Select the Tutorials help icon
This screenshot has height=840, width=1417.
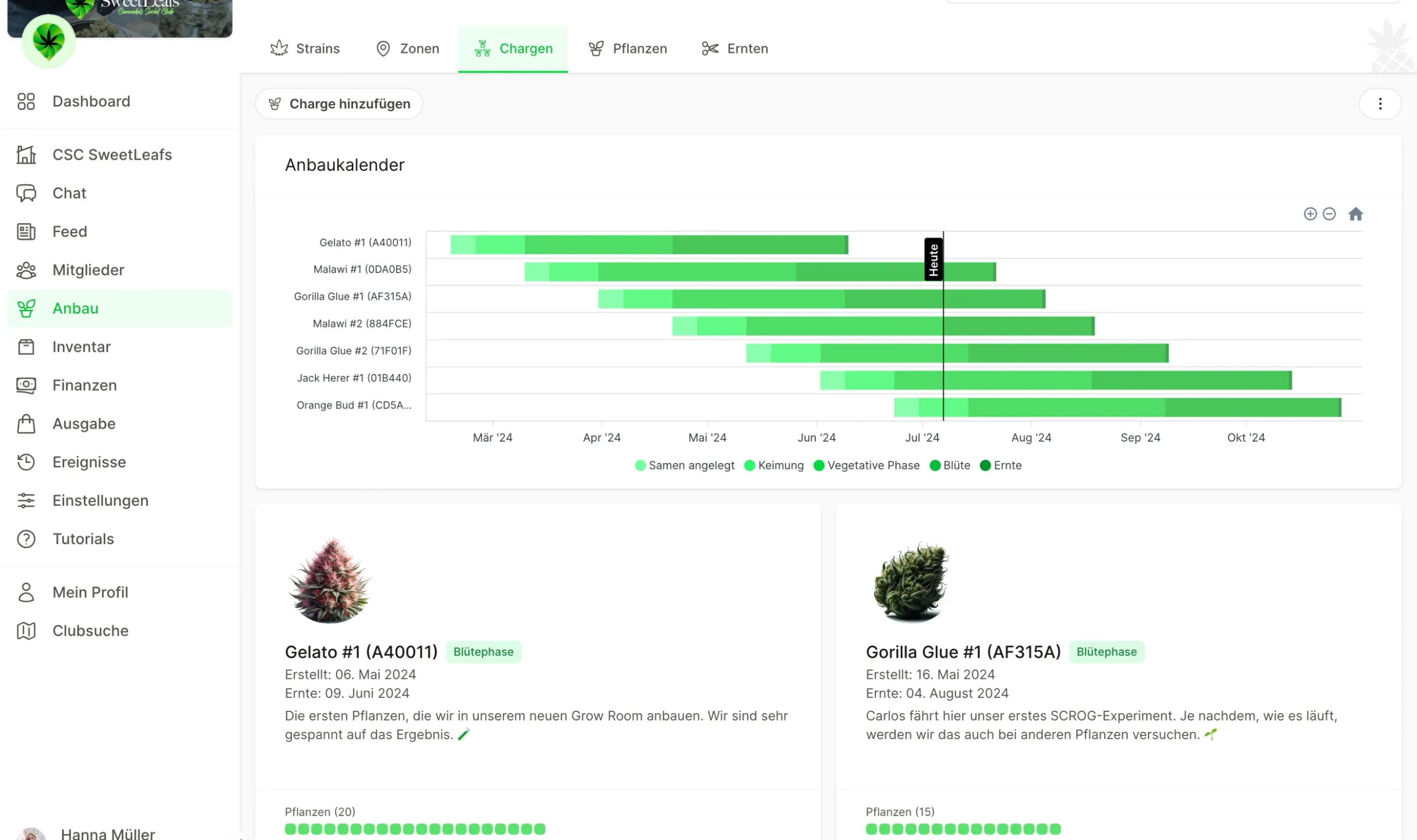tap(26, 539)
